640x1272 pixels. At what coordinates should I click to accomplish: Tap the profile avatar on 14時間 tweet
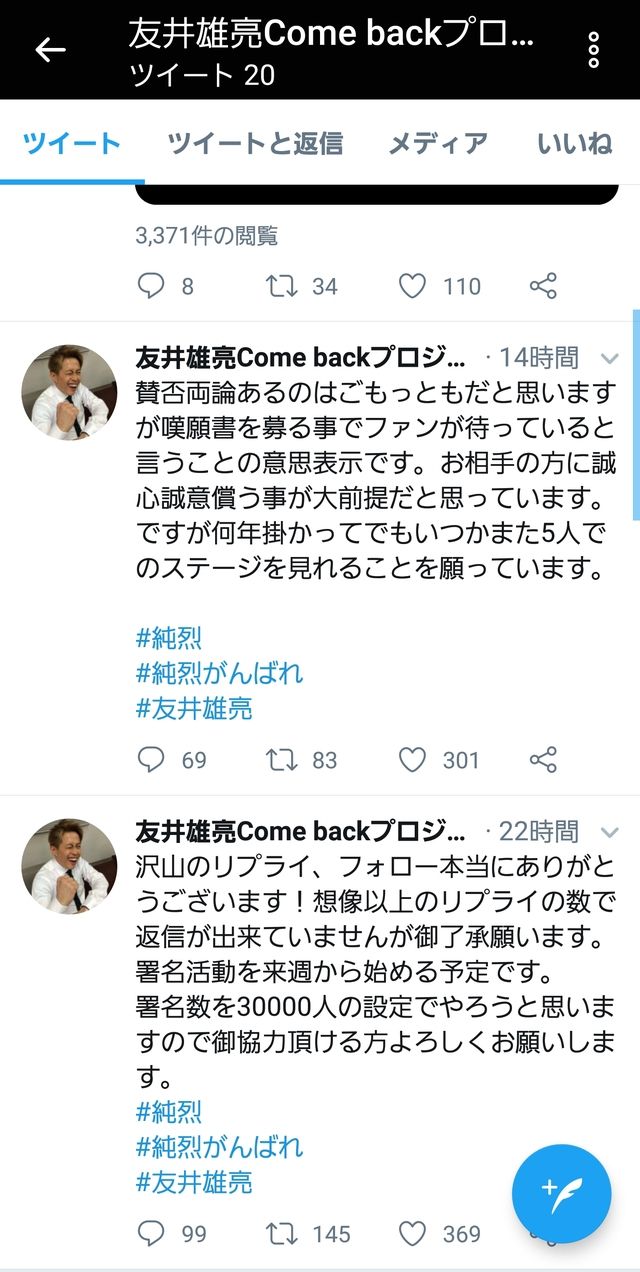(x=69, y=393)
